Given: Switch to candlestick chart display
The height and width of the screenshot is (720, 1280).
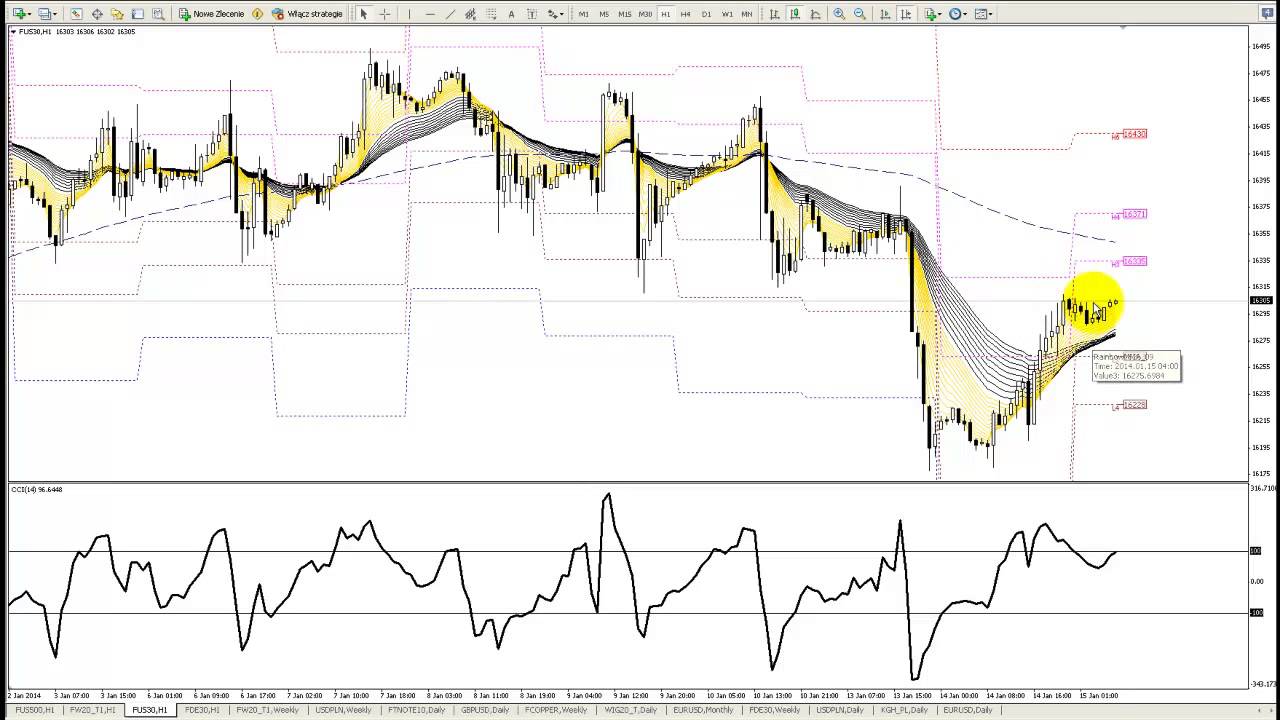Looking at the screenshot, I should pyautogui.click(x=795, y=14).
